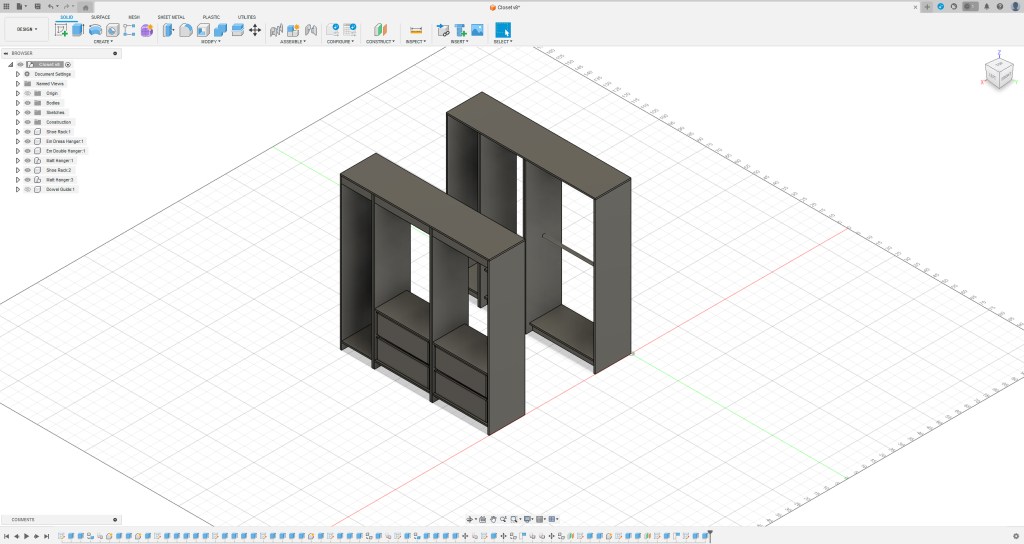
Task: Click the Save icon in top bar
Action: tap(37, 6)
